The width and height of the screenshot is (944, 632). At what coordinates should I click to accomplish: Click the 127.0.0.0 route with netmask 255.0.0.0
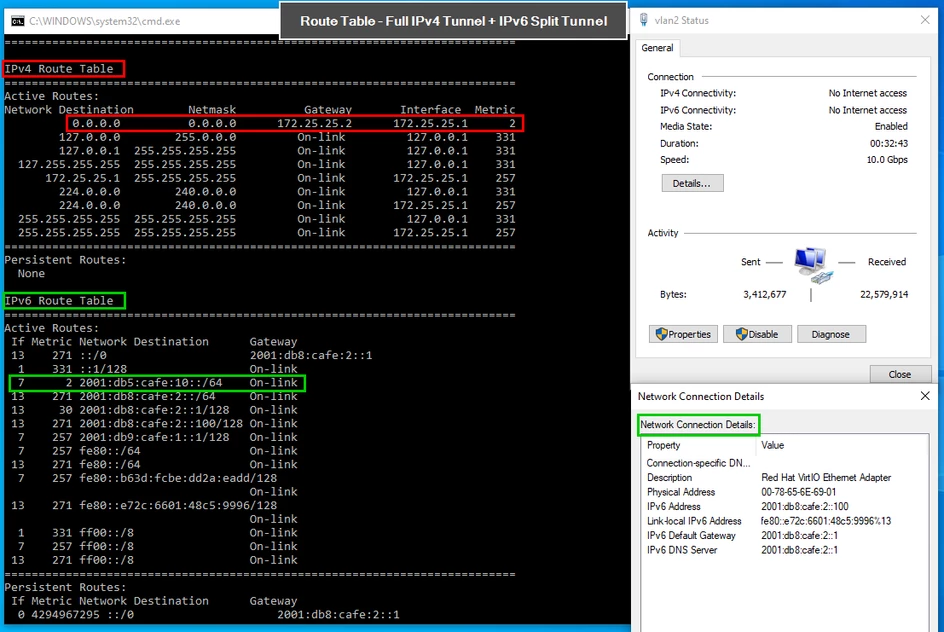(x=287, y=137)
